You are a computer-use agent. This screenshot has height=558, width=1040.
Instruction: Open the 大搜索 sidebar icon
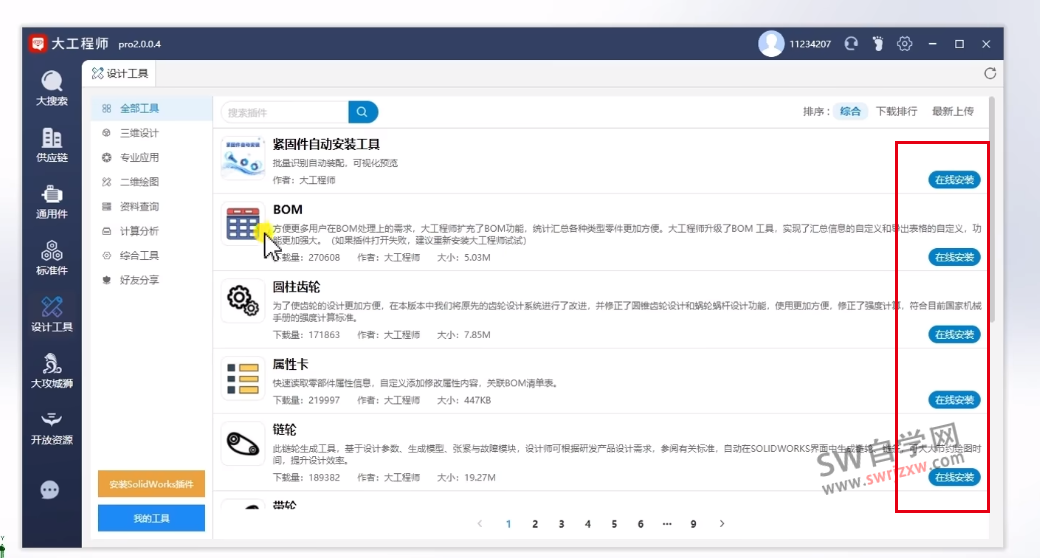click(51, 87)
